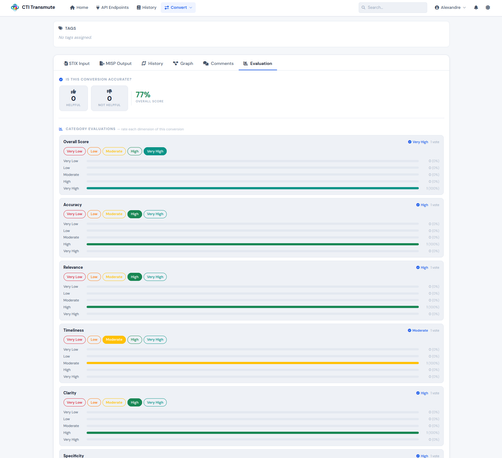Viewport: 502px width, 458px height.
Task: Vote Not Helpful with thumbs down
Action: click(109, 98)
